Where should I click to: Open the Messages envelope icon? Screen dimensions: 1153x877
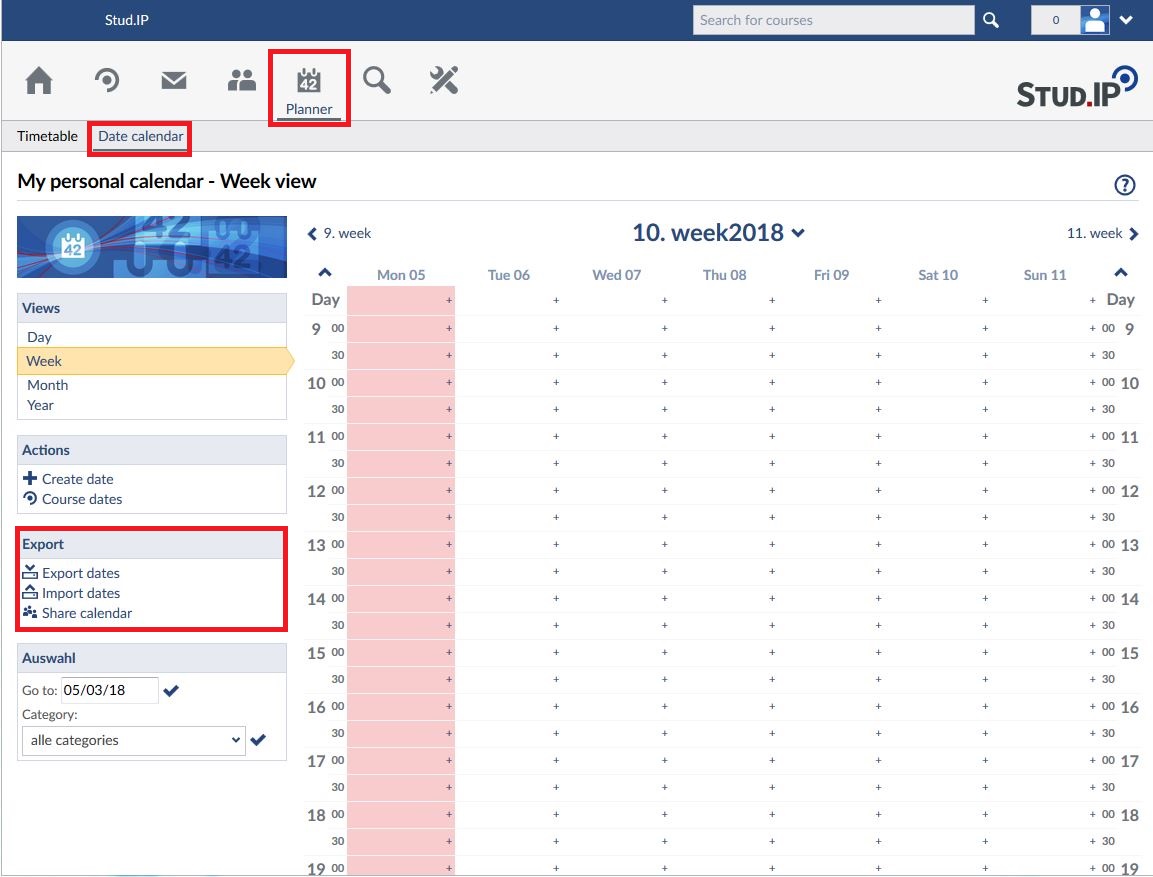(174, 81)
